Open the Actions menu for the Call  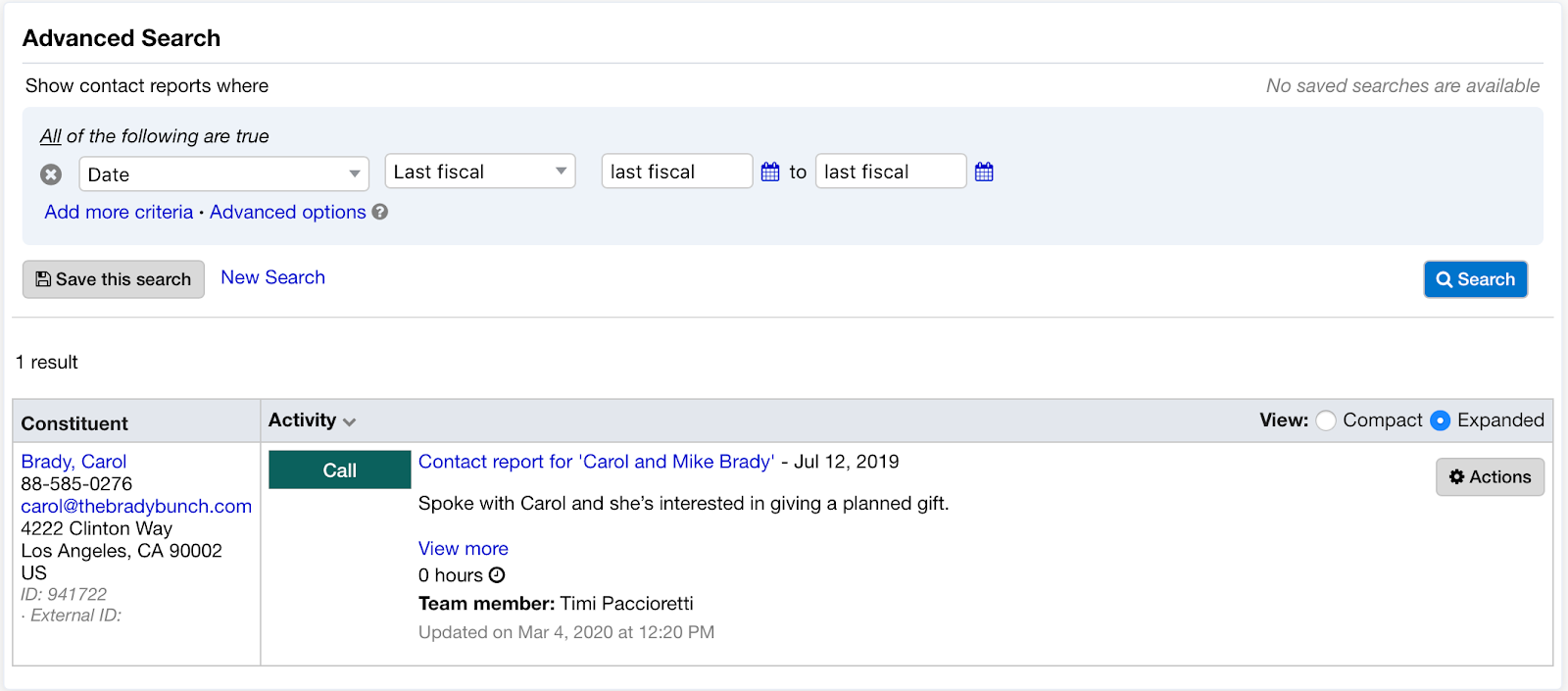point(1490,477)
